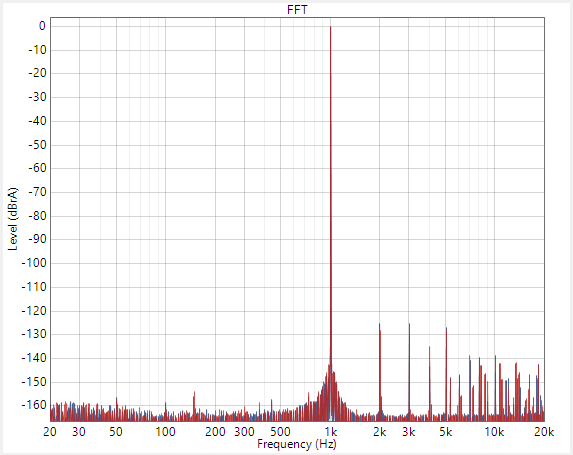Click the 500 Hz tick label

(x=280, y=432)
